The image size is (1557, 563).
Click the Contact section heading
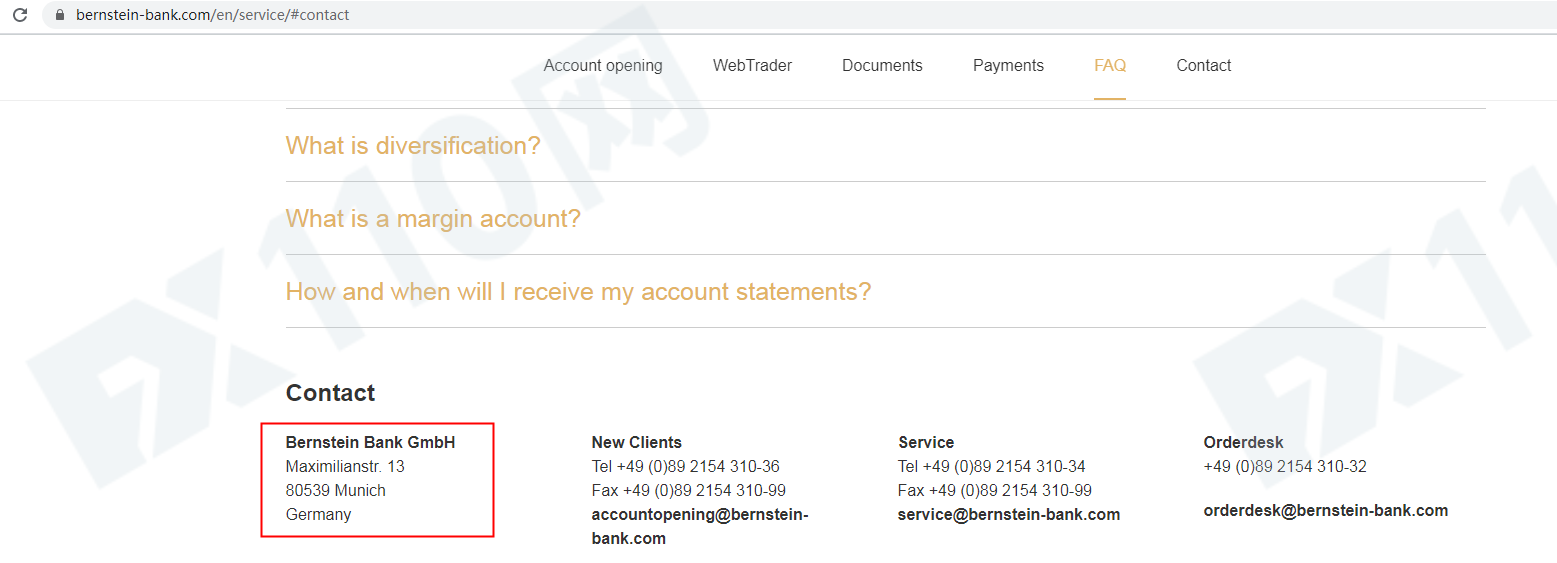pos(330,393)
